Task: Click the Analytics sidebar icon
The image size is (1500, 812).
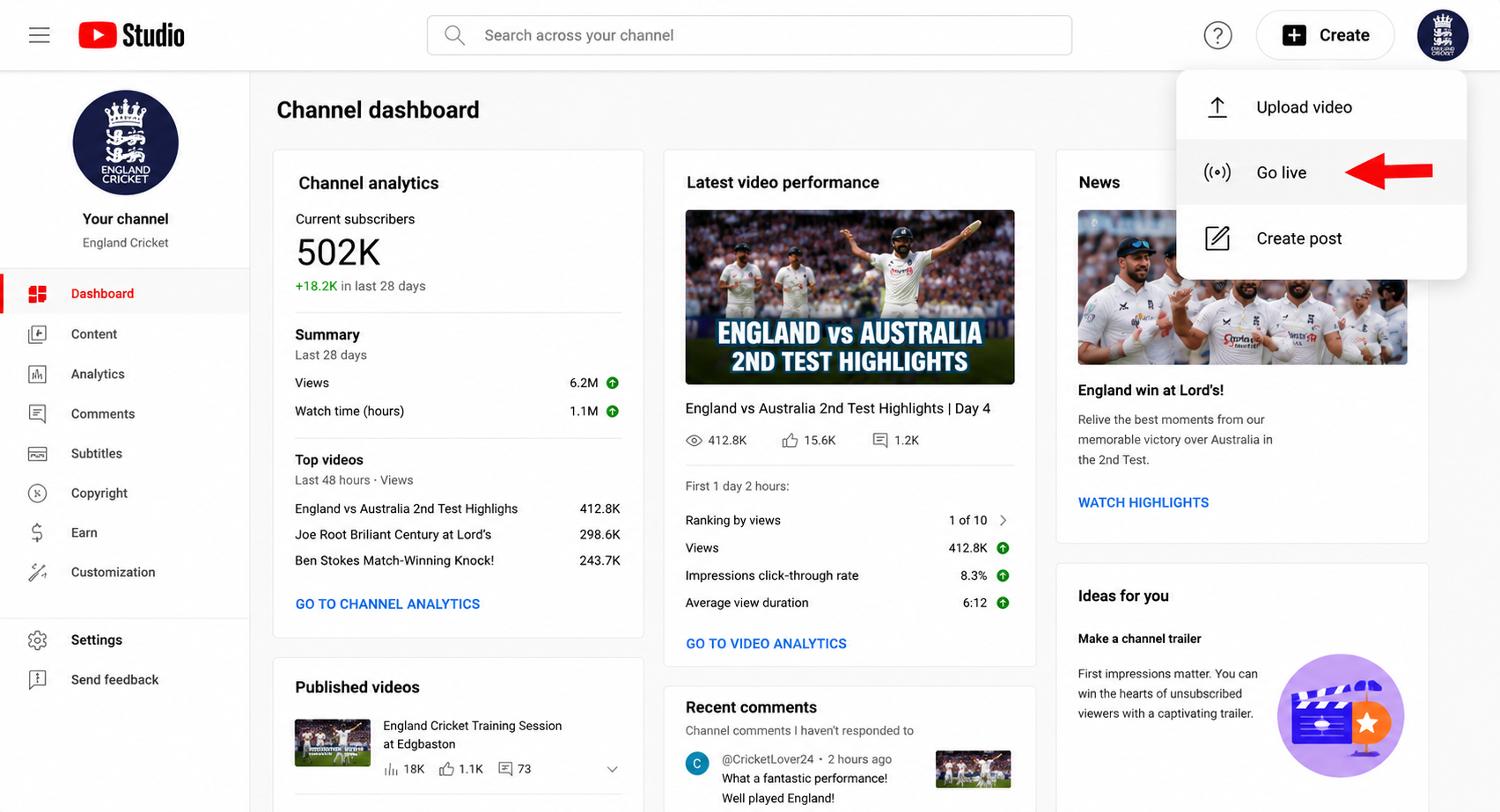Action: pos(37,374)
